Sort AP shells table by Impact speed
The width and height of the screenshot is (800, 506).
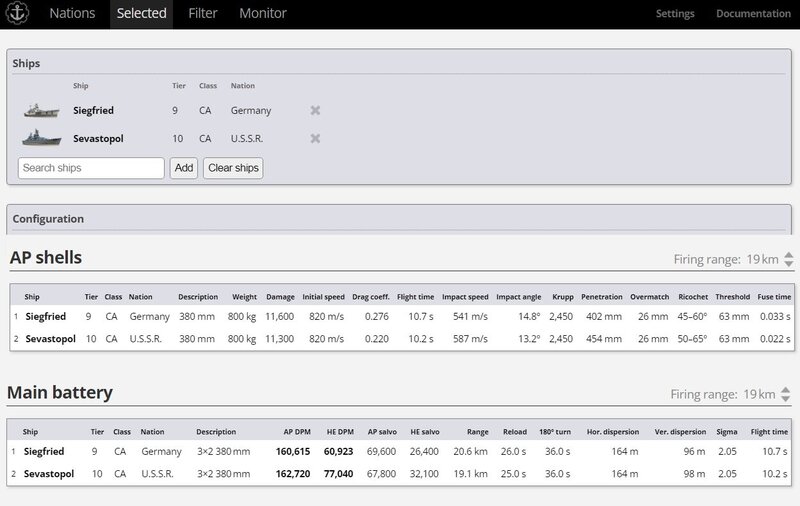(465, 297)
